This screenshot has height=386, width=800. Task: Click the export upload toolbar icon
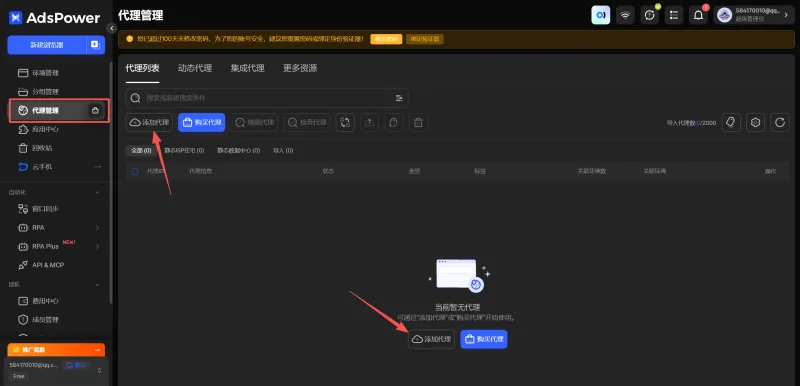(370, 122)
